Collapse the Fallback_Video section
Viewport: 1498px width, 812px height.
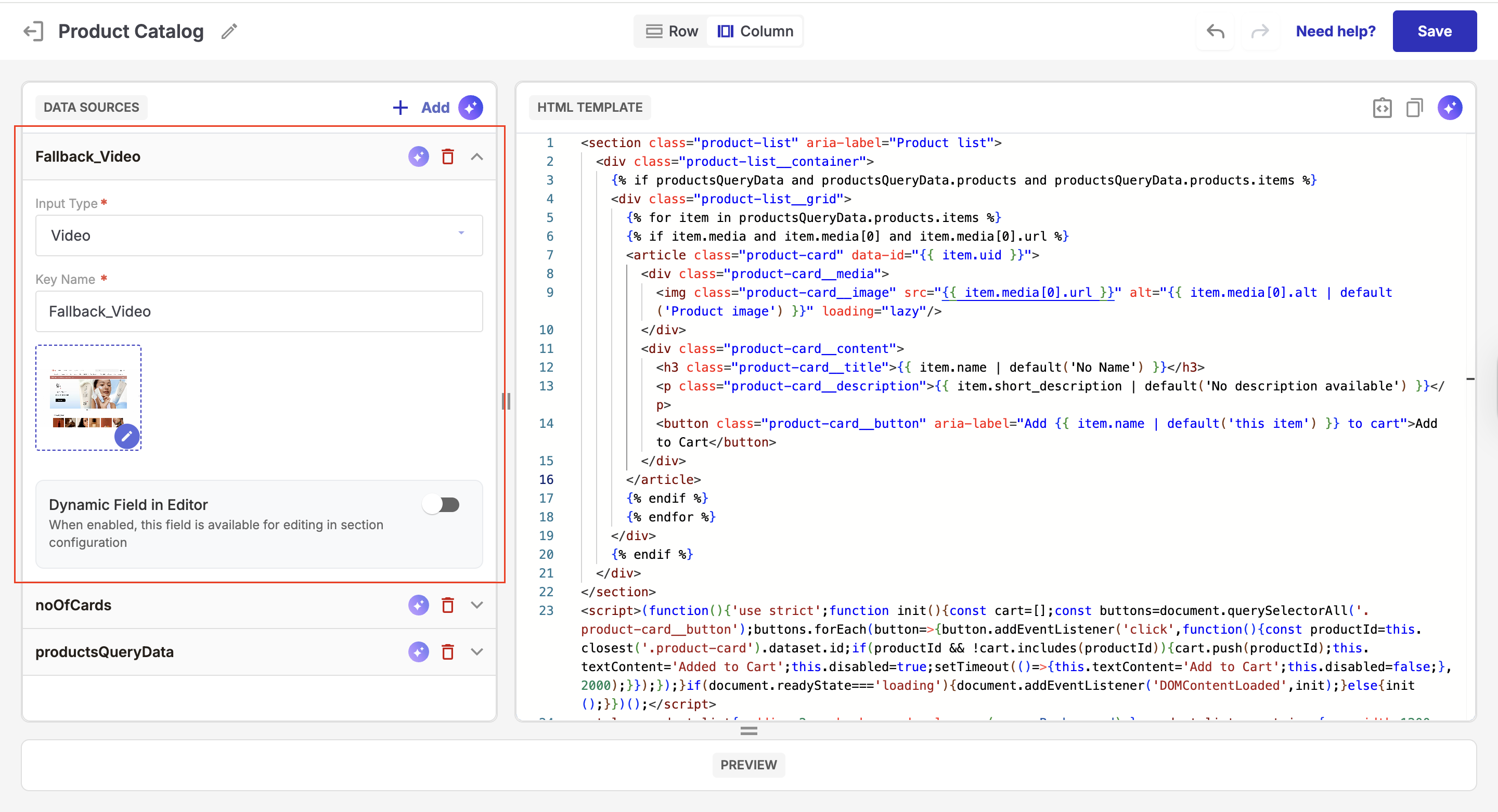(x=477, y=157)
